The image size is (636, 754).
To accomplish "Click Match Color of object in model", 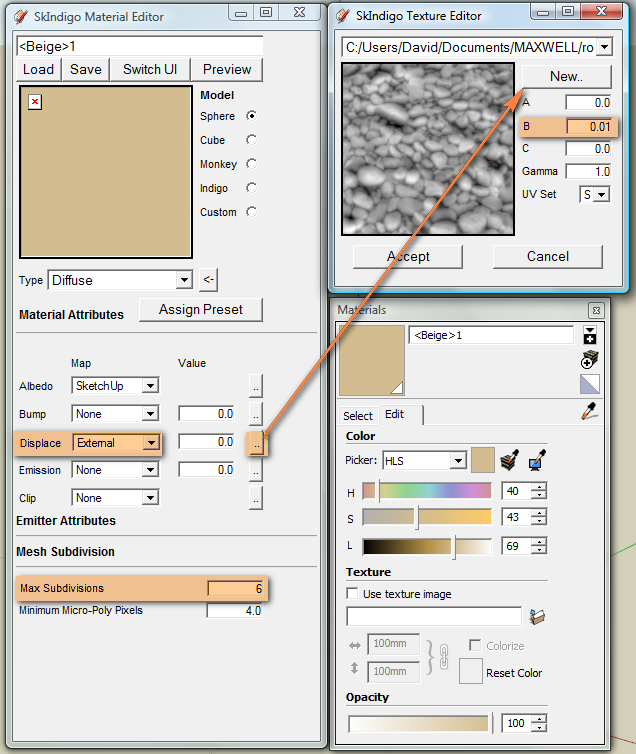I will click(510, 460).
